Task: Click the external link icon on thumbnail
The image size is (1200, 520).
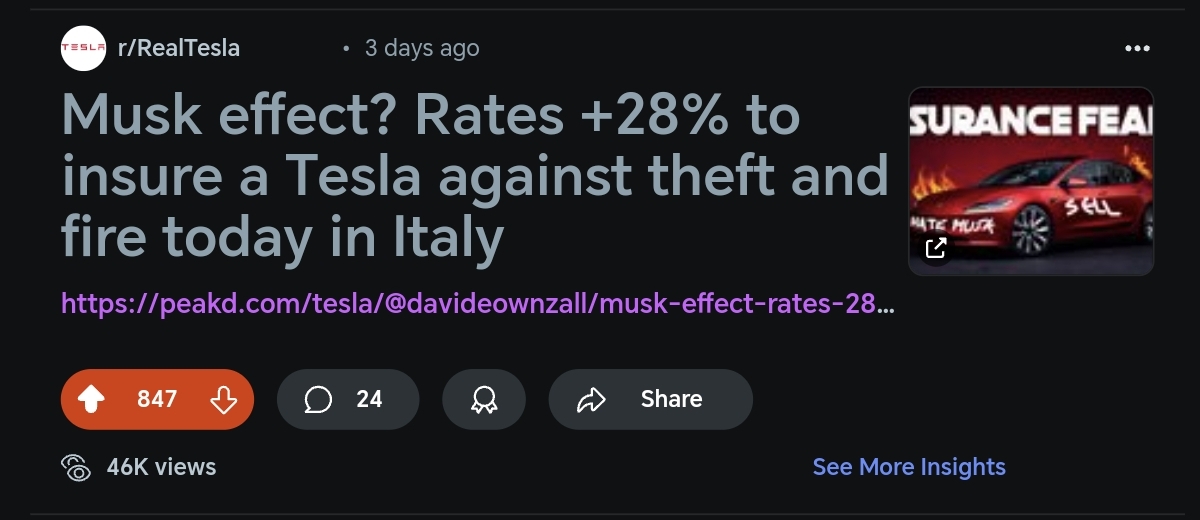Action: click(936, 248)
